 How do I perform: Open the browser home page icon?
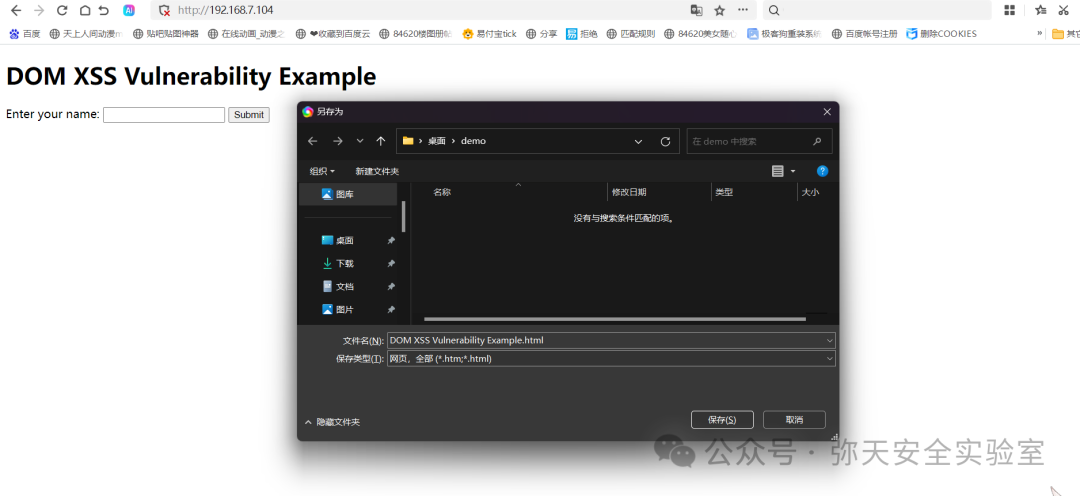coord(84,10)
